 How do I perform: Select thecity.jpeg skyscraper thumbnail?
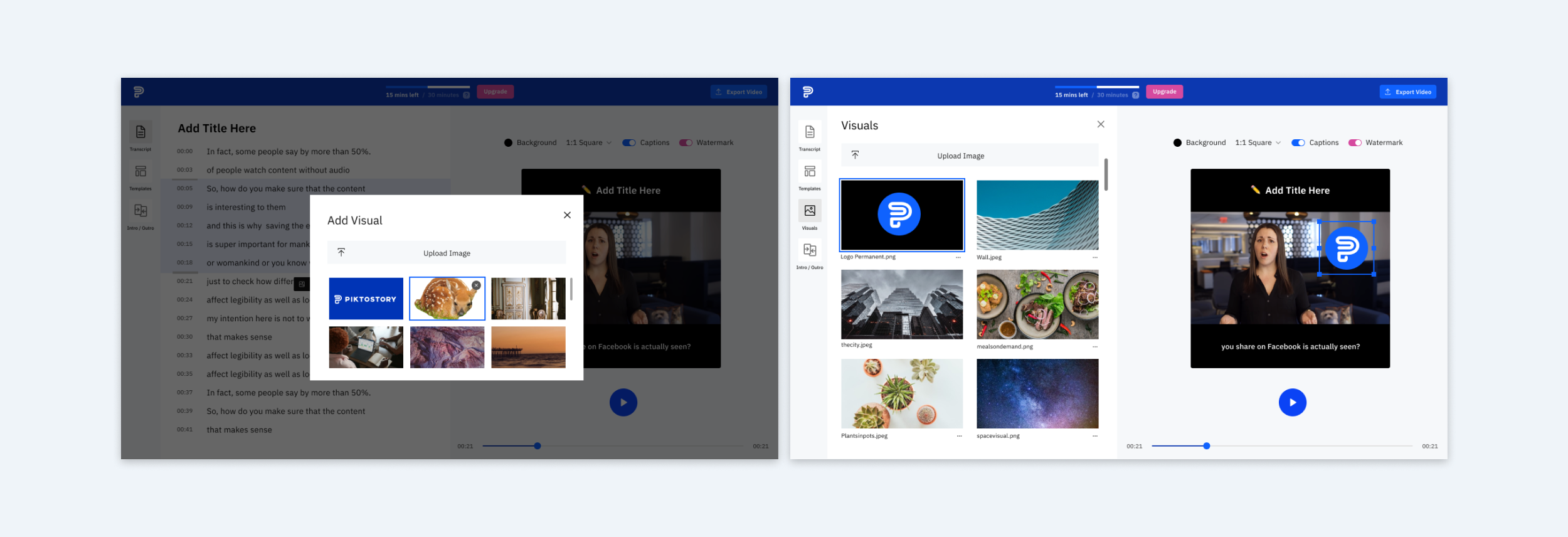tap(902, 304)
